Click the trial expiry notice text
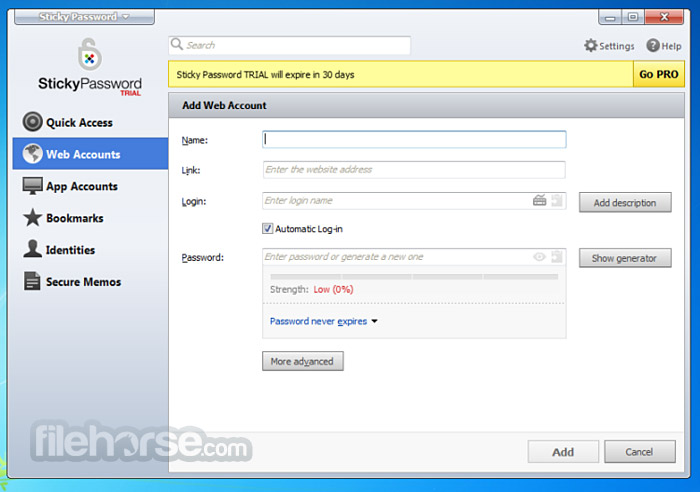Image resolution: width=700 pixels, height=492 pixels. coord(265,75)
